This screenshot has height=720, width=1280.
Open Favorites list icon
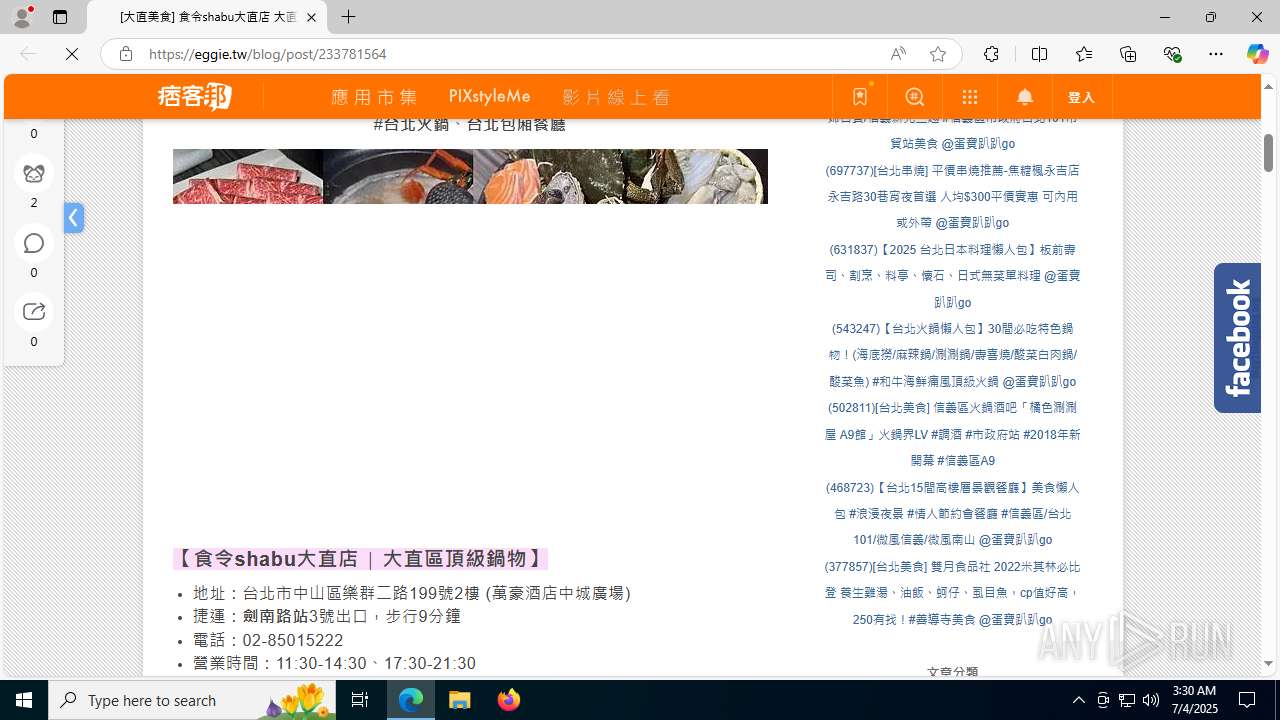[x=1084, y=54]
